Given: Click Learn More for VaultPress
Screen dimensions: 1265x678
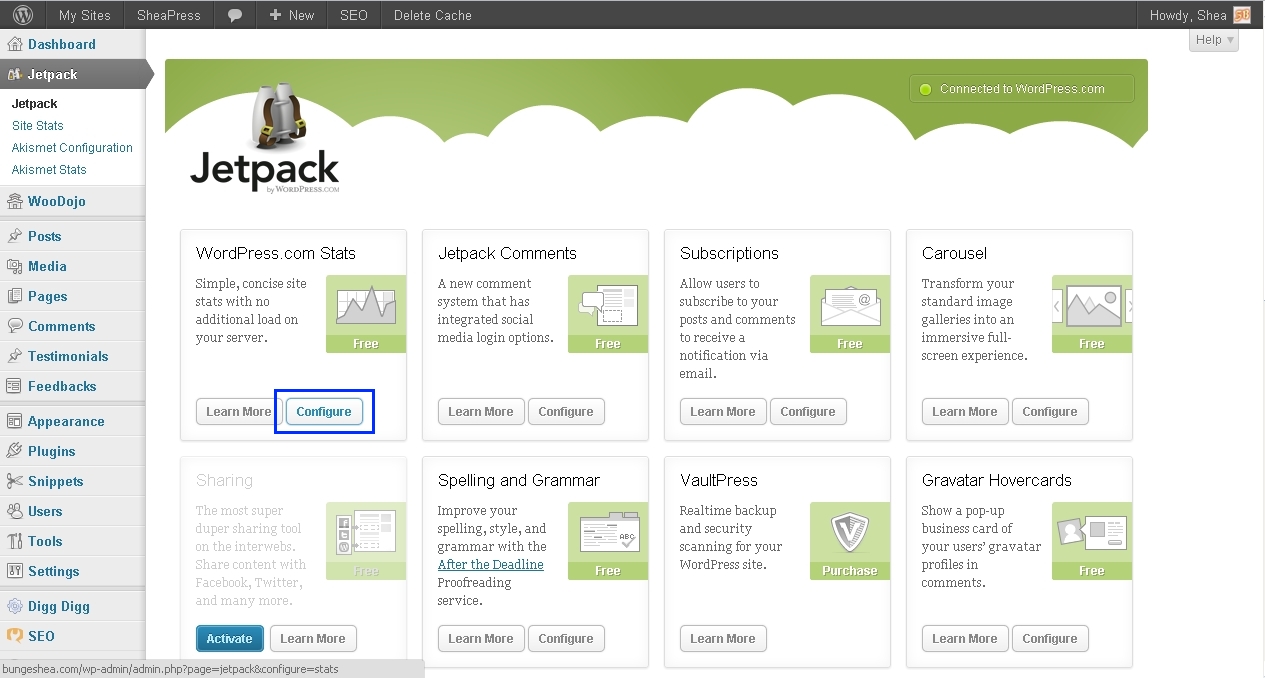Looking at the screenshot, I should point(723,639).
